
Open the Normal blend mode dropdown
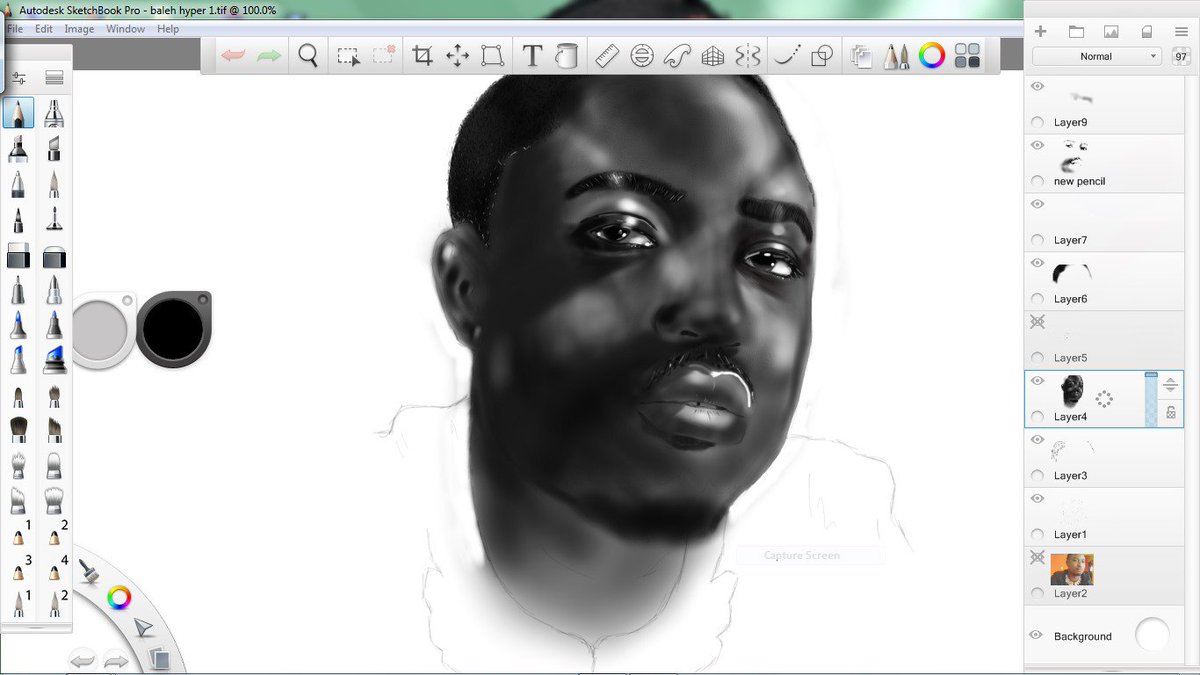point(1096,57)
